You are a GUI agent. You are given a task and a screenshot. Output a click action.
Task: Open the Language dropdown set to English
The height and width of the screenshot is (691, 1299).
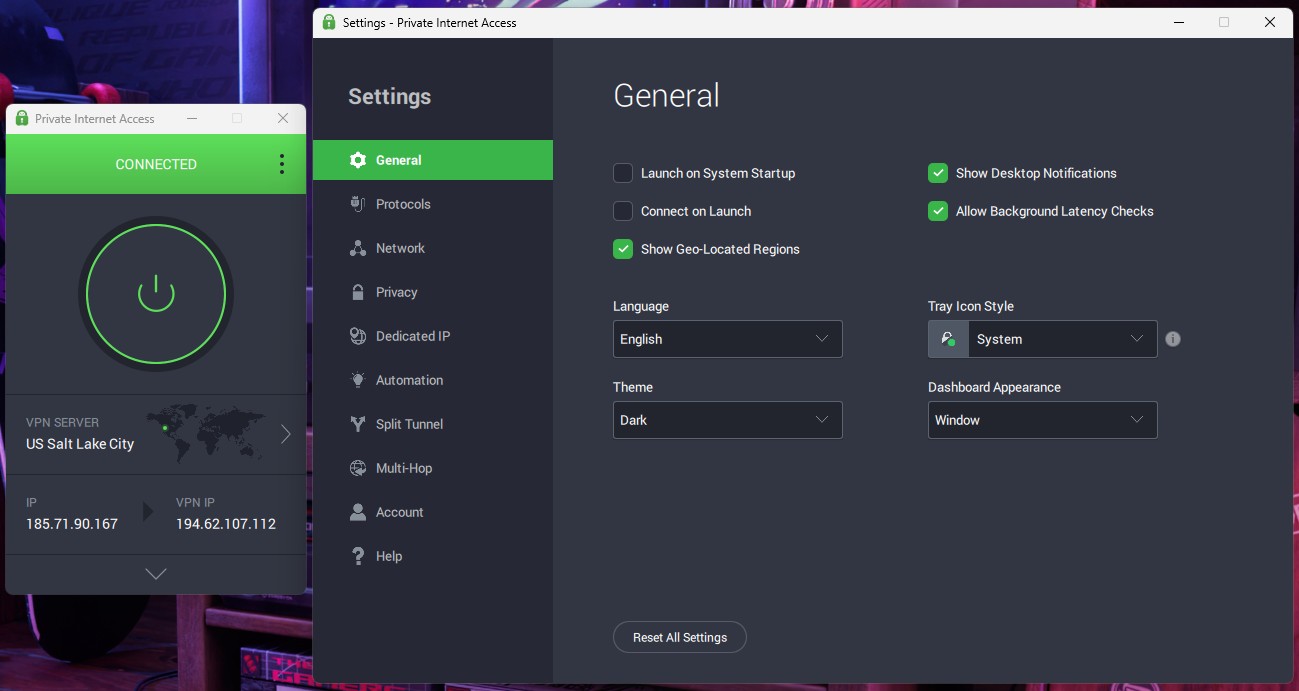click(728, 339)
